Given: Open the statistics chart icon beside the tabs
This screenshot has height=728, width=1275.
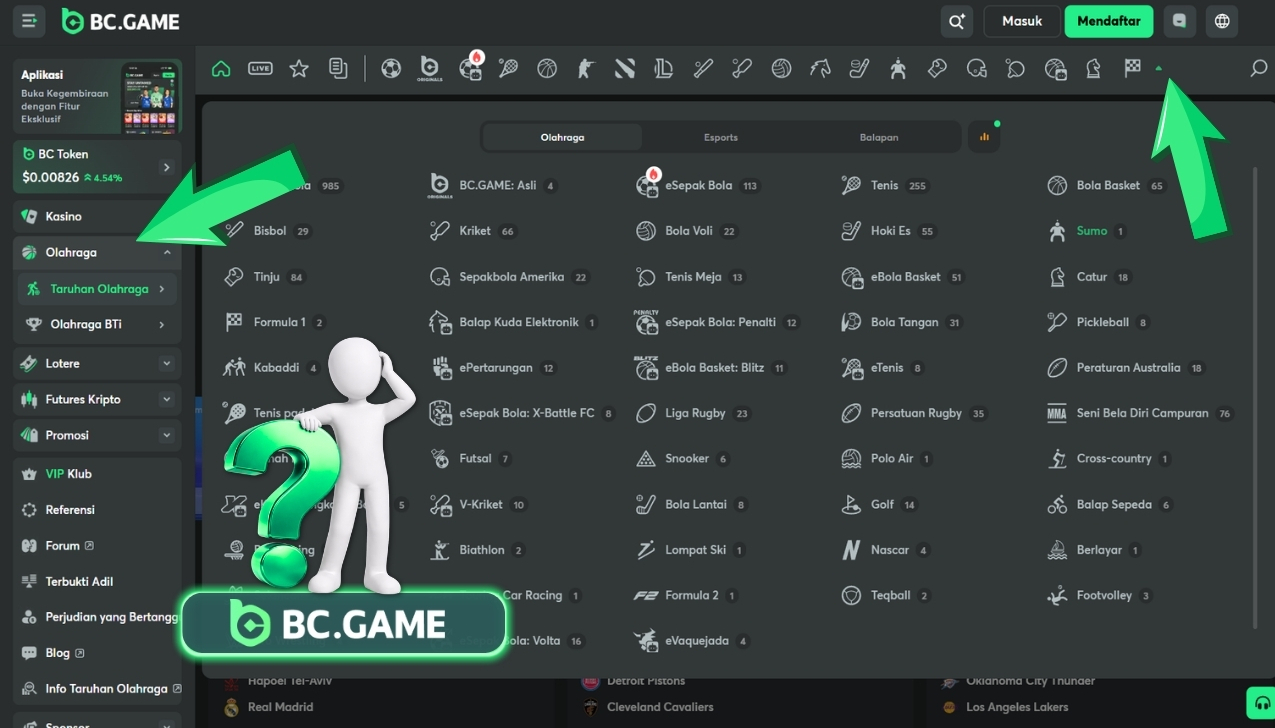Looking at the screenshot, I should [984, 137].
